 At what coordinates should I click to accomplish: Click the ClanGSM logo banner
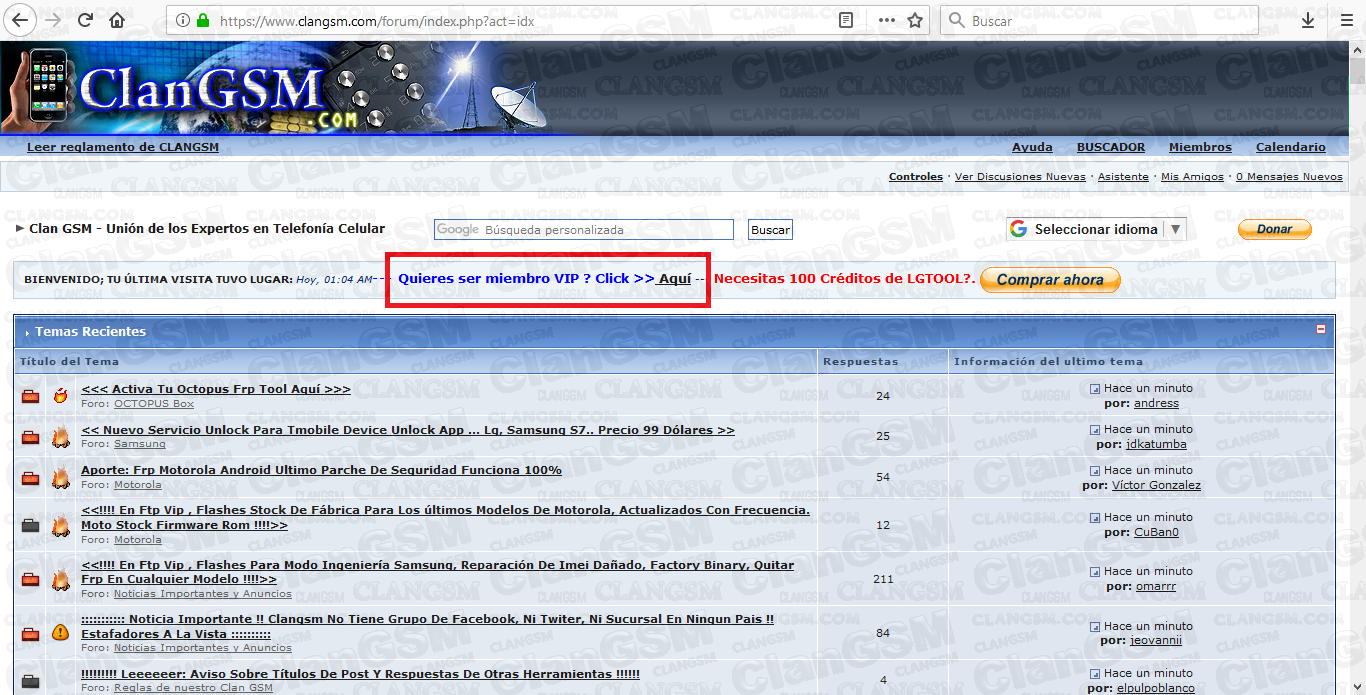coord(275,88)
